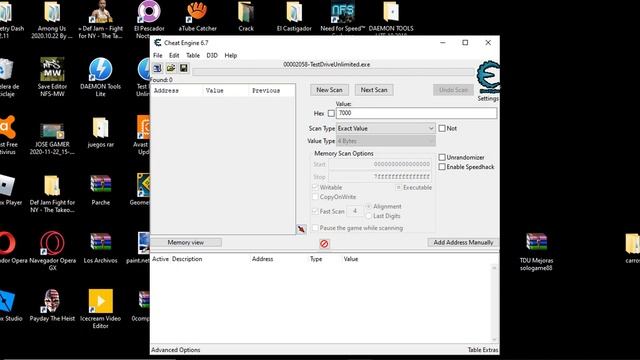The height and width of the screenshot is (360, 640).
Task: Open the Value Type dropdown
Action: click(x=386, y=141)
